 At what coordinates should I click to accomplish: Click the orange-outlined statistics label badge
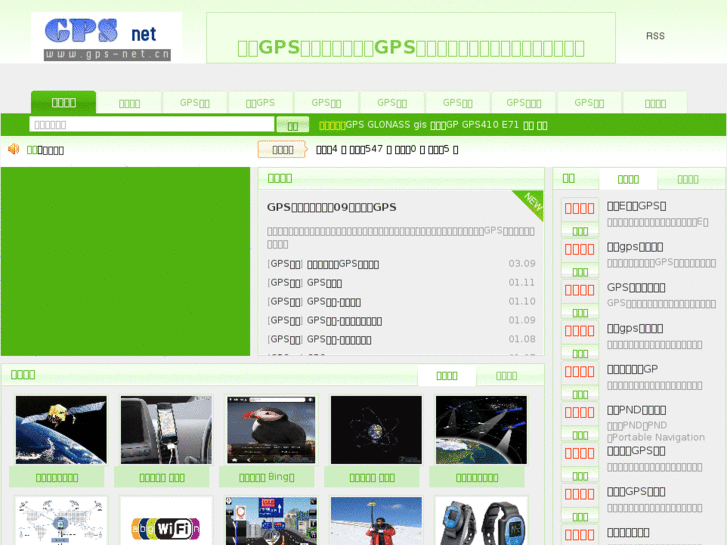(x=282, y=149)
